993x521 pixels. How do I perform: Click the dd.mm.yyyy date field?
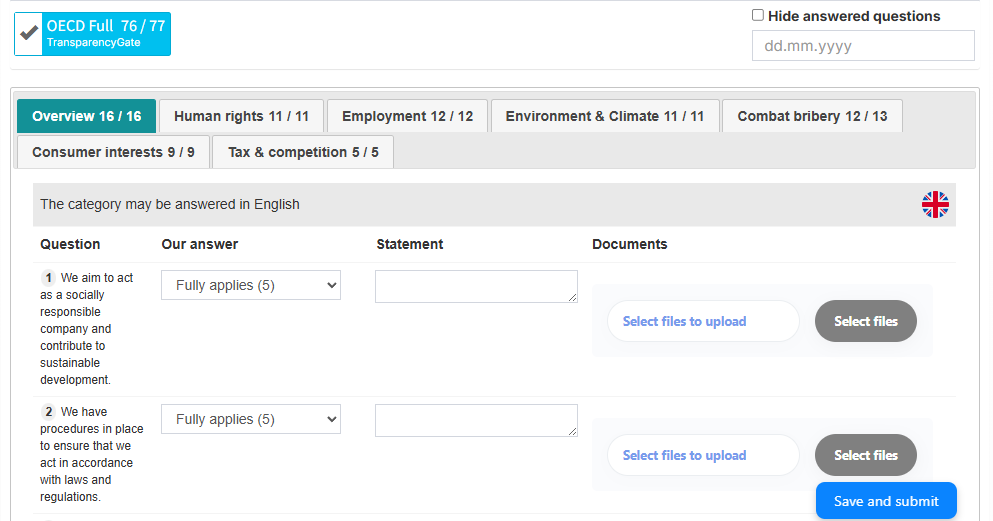click(x=862, y=46)
